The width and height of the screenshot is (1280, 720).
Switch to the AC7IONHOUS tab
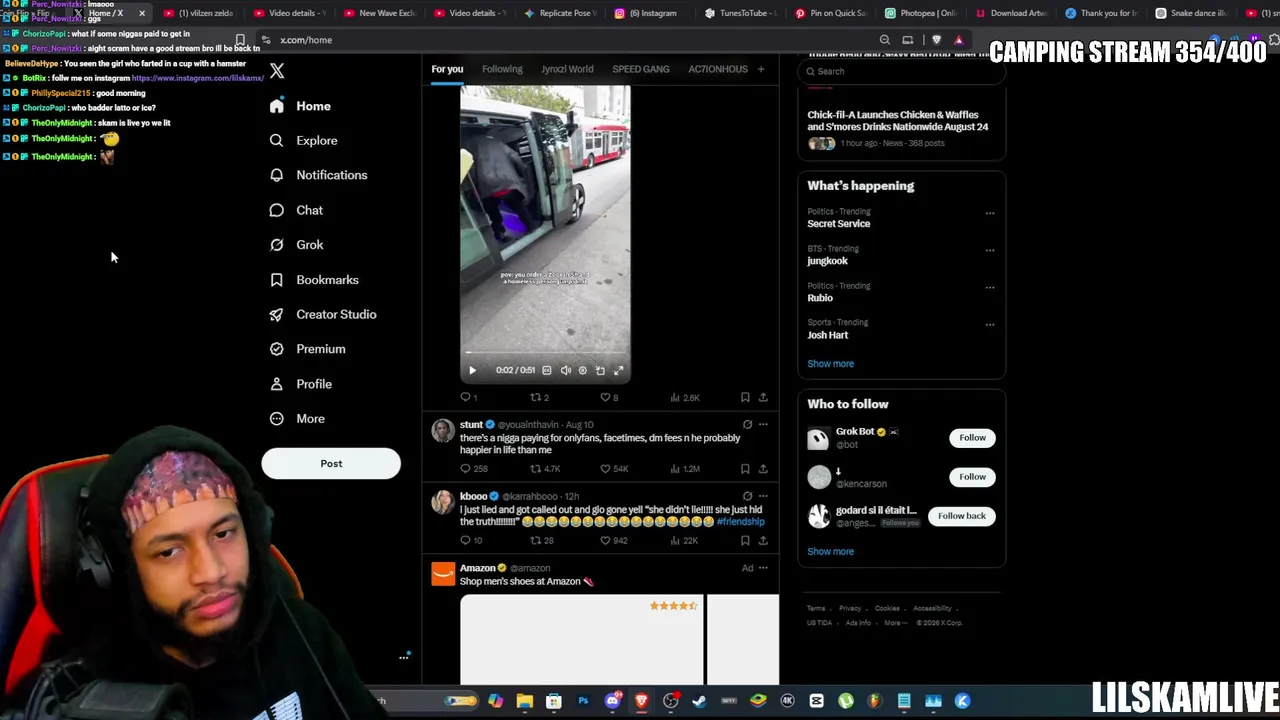pyautogui.click(x=718, y=69)
